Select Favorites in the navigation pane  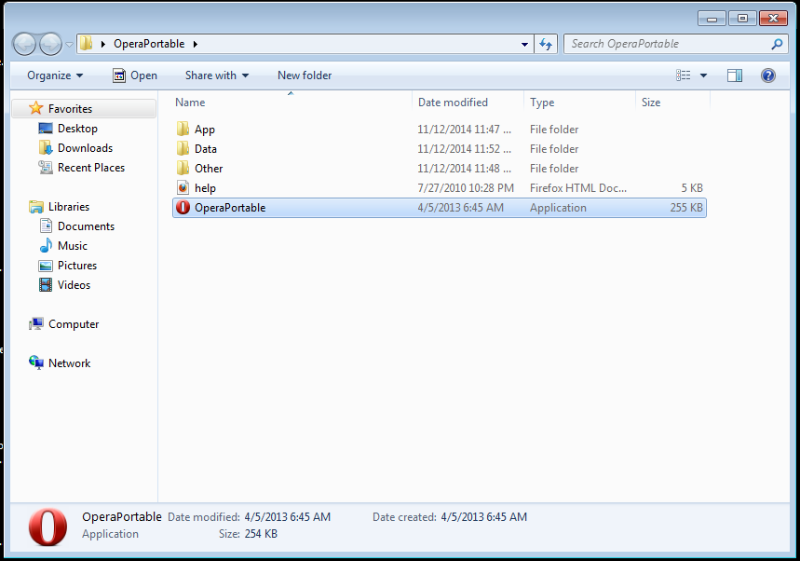[x=70, y=109]
